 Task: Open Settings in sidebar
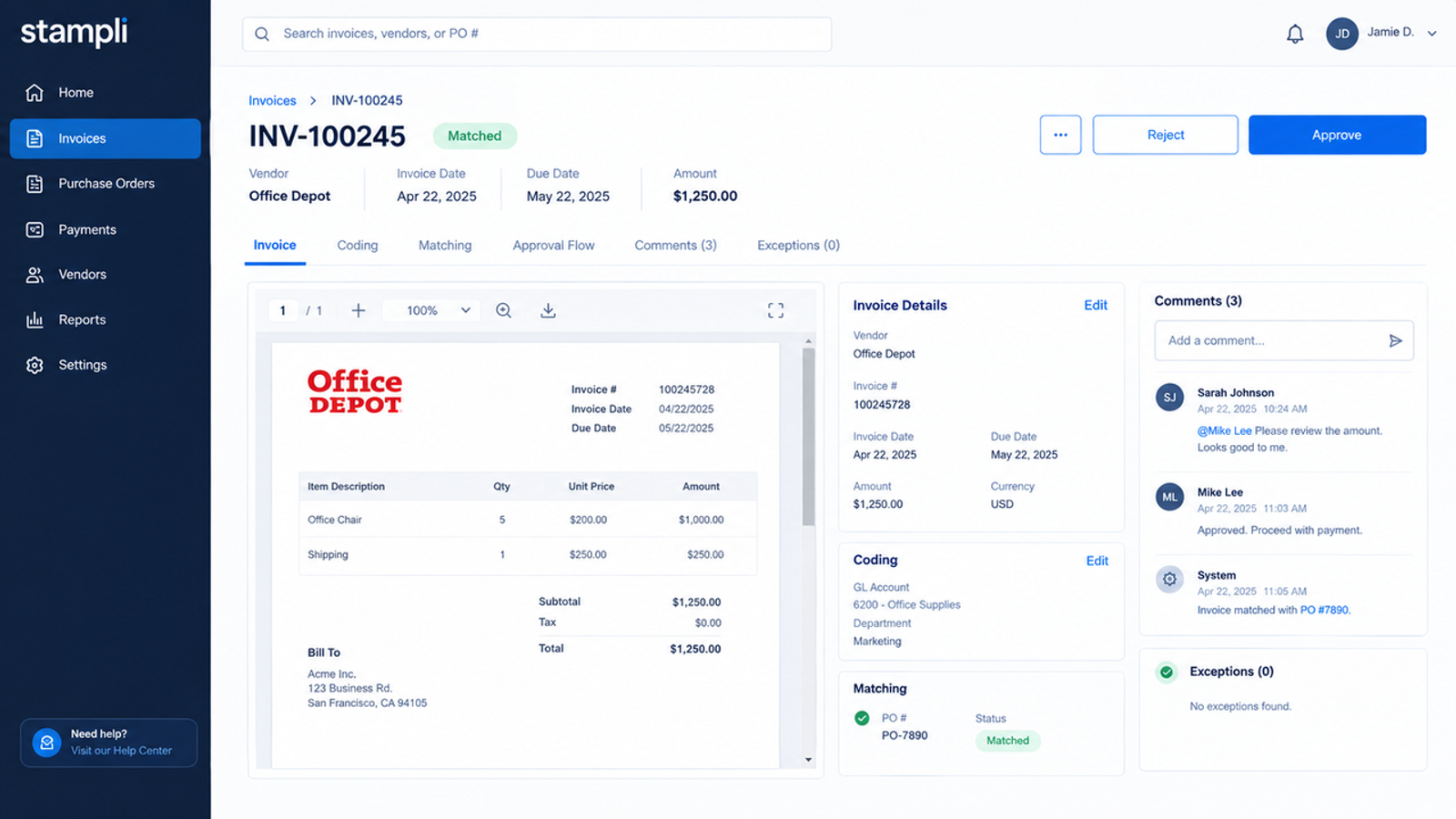106,365
